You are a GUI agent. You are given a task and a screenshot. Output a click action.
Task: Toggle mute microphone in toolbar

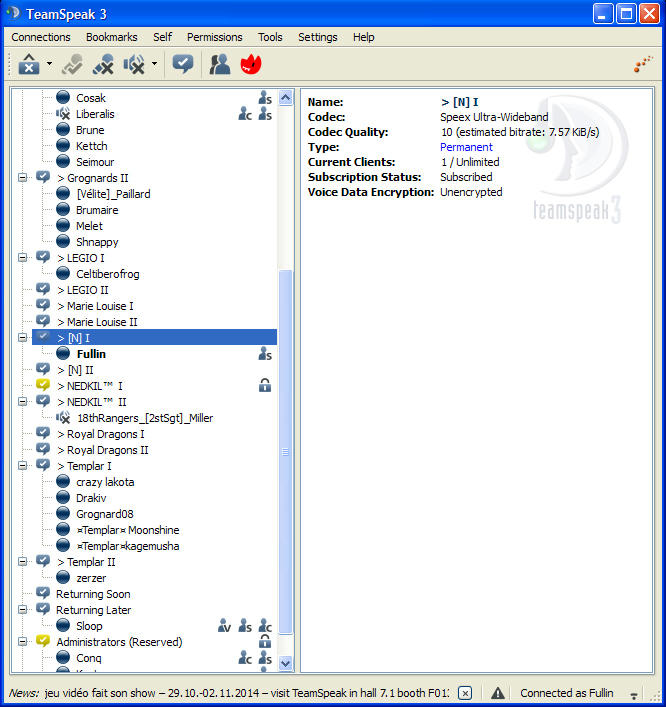[x=103, y=64]
